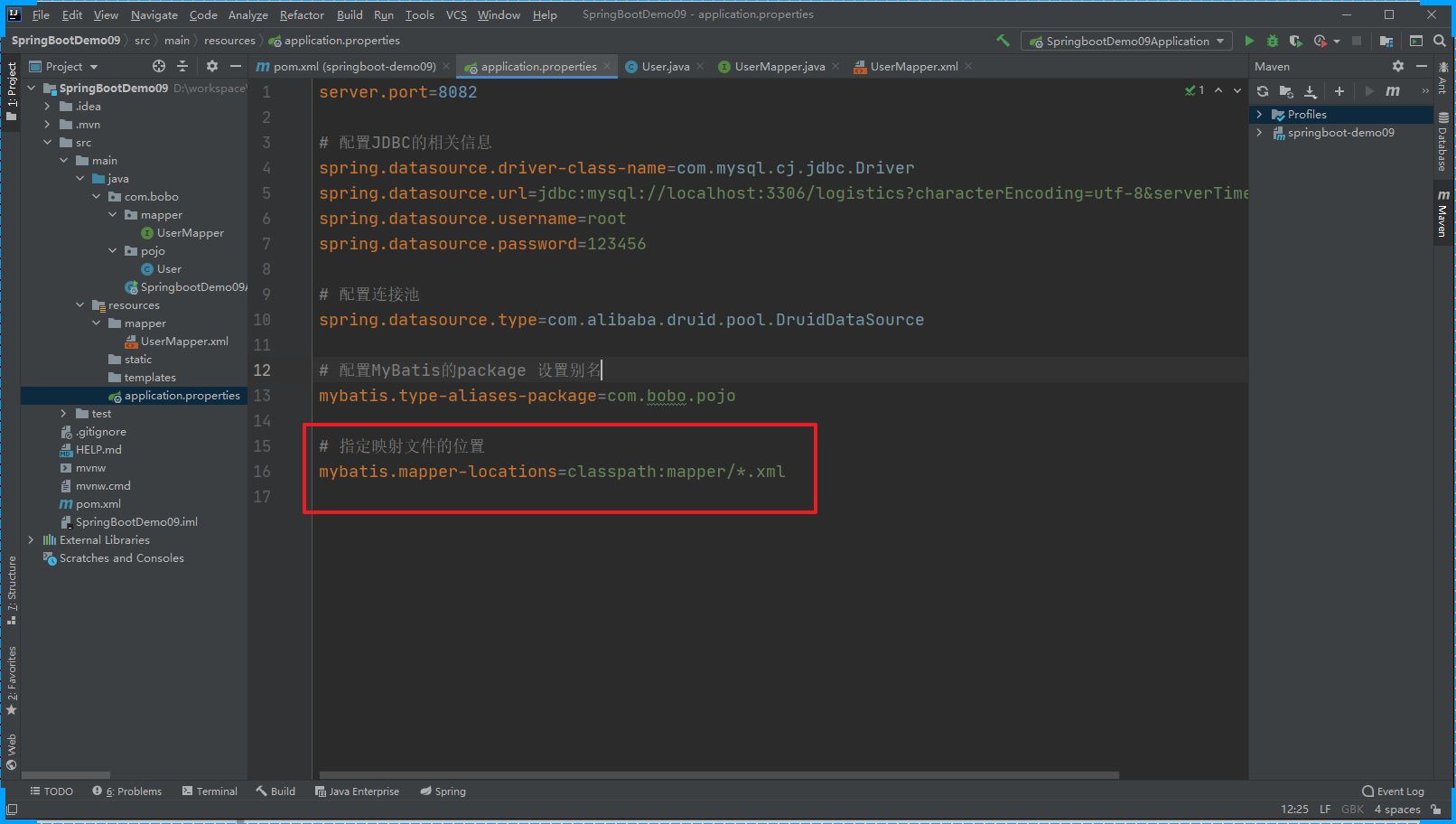Expand the .idea folder
The width and height of the screenshot is (1456, 824).
pos(48,106)
